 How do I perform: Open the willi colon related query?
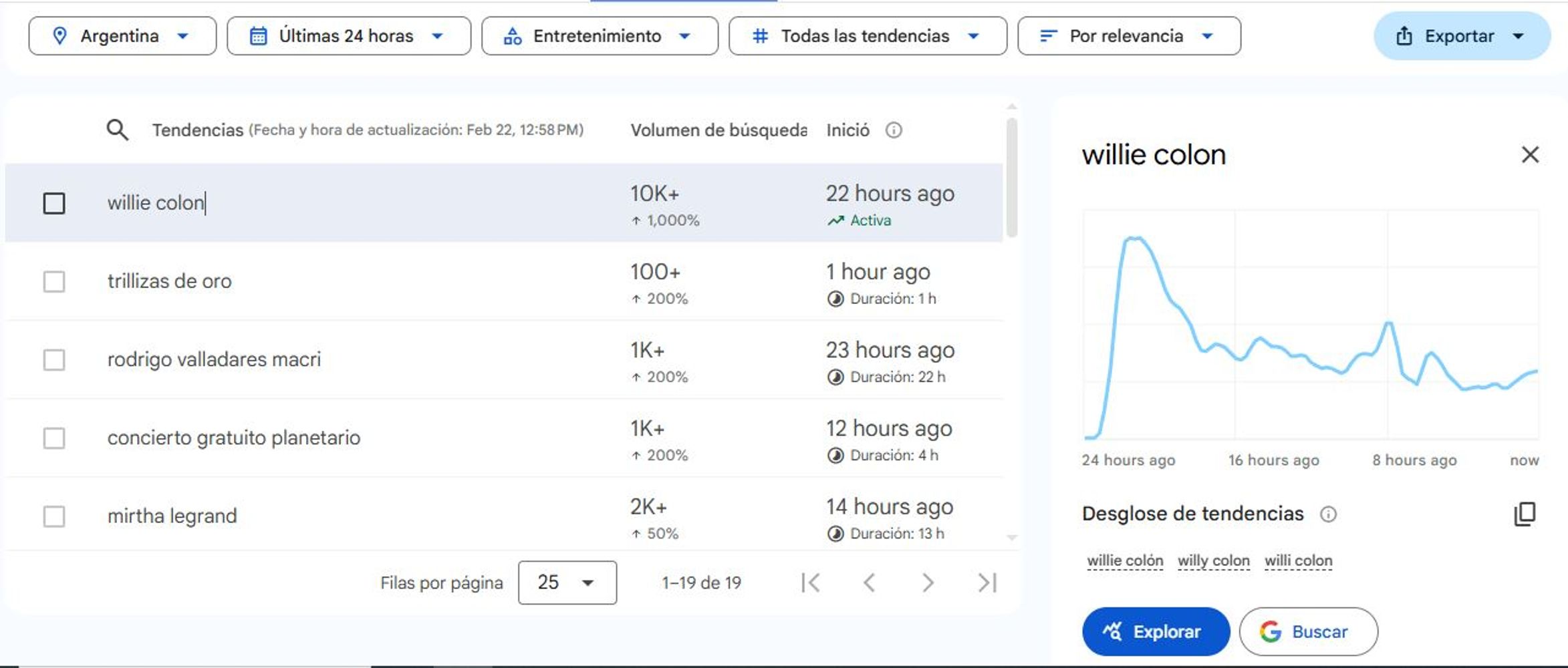(1298, 560)
